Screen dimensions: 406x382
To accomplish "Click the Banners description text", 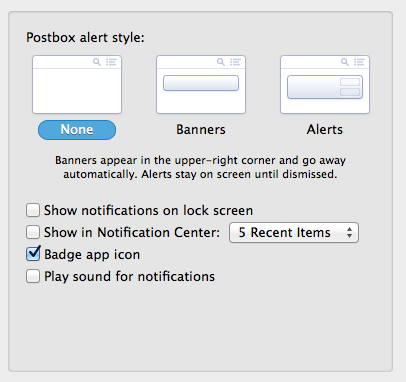I will [200, 167].
